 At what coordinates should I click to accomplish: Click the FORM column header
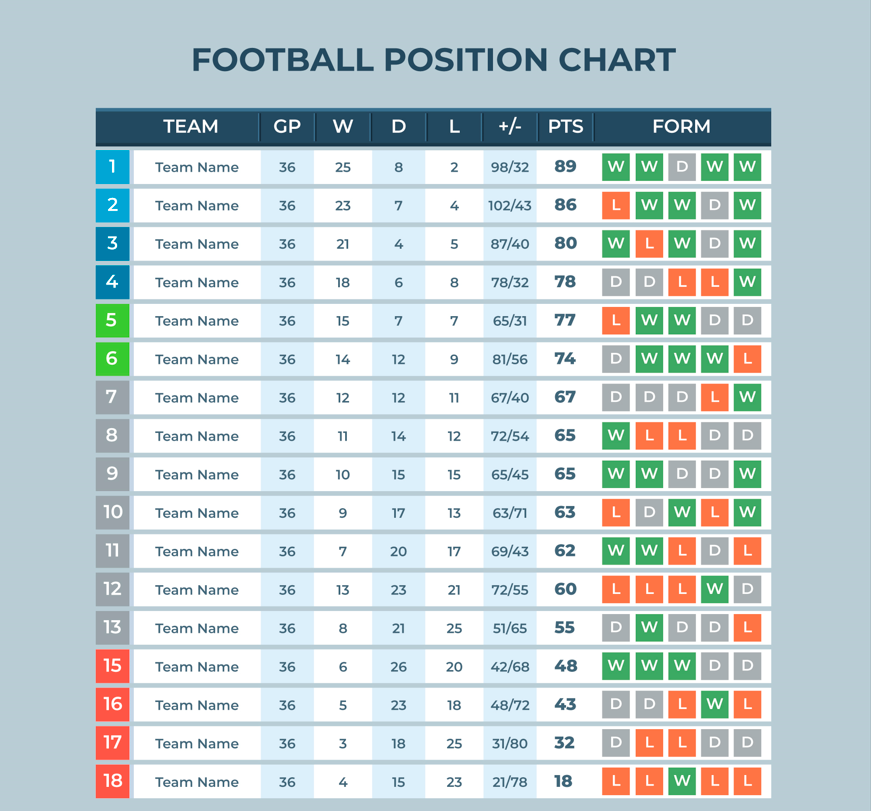(682, 127)
